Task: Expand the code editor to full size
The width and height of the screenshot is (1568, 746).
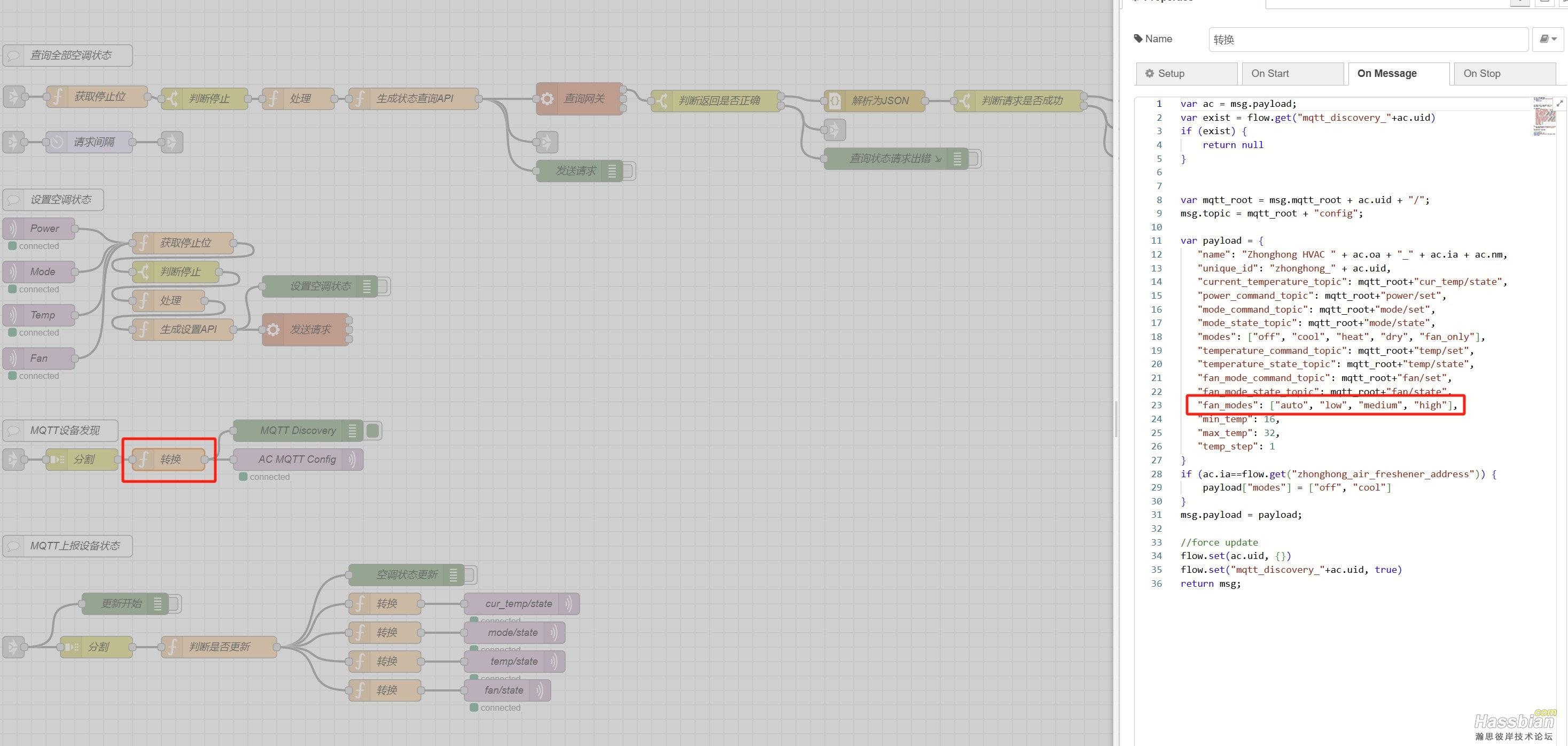Action: tap(1560, 104)
